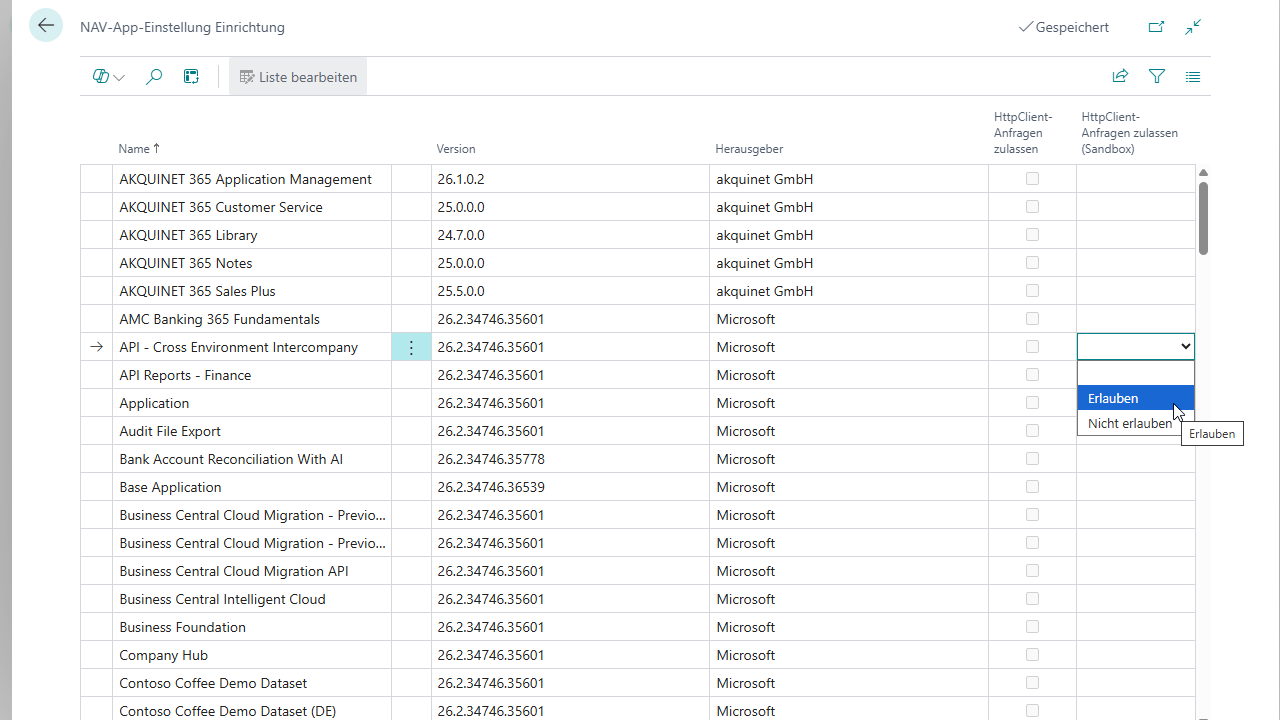Click HttpClient-Anfragen zulassen (Sandbox) header
Image resolution: width=1280 pixels, height=720 pixels.
[1129, 133]
